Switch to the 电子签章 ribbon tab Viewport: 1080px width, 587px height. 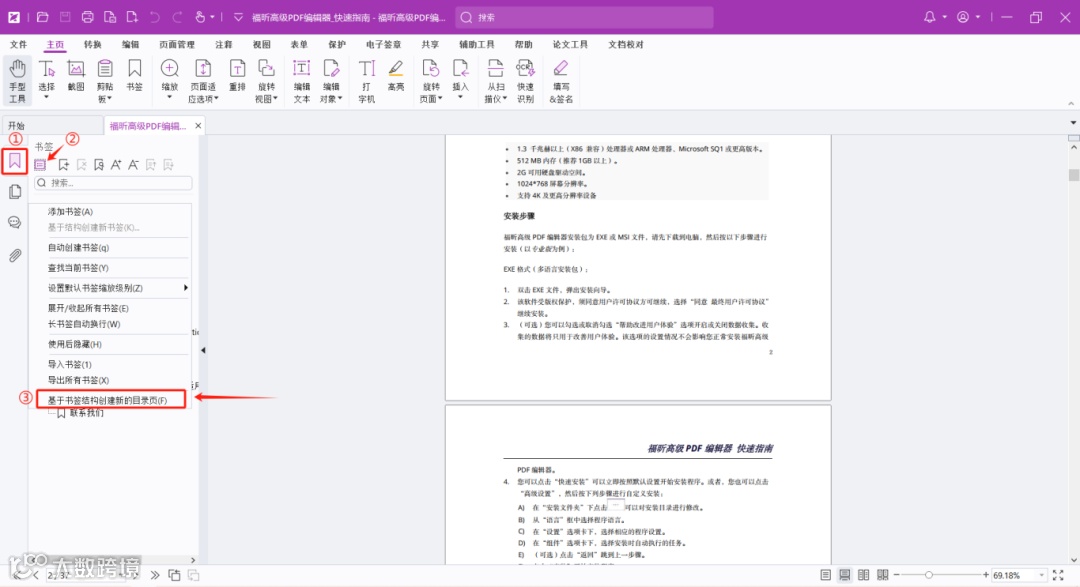[x=384, y=44]
